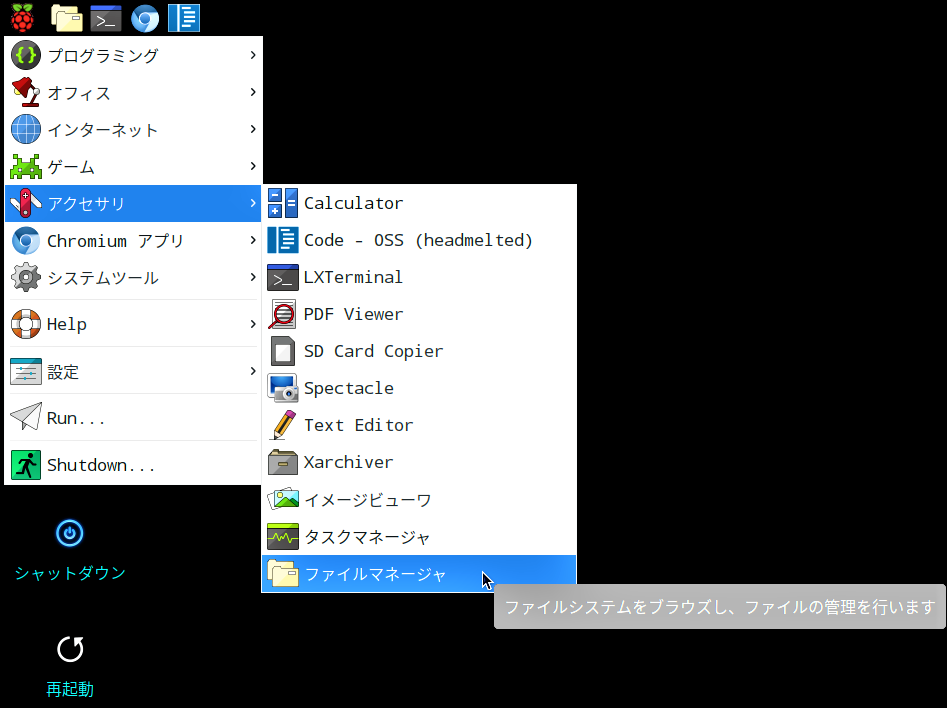Select the ゲーム category label
The image size is (947, 708).
71,167
